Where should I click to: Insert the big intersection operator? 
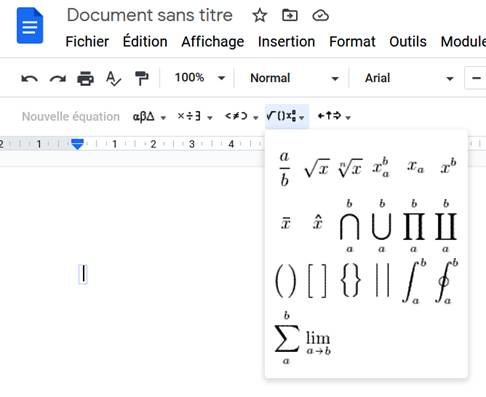pos(349,226)
